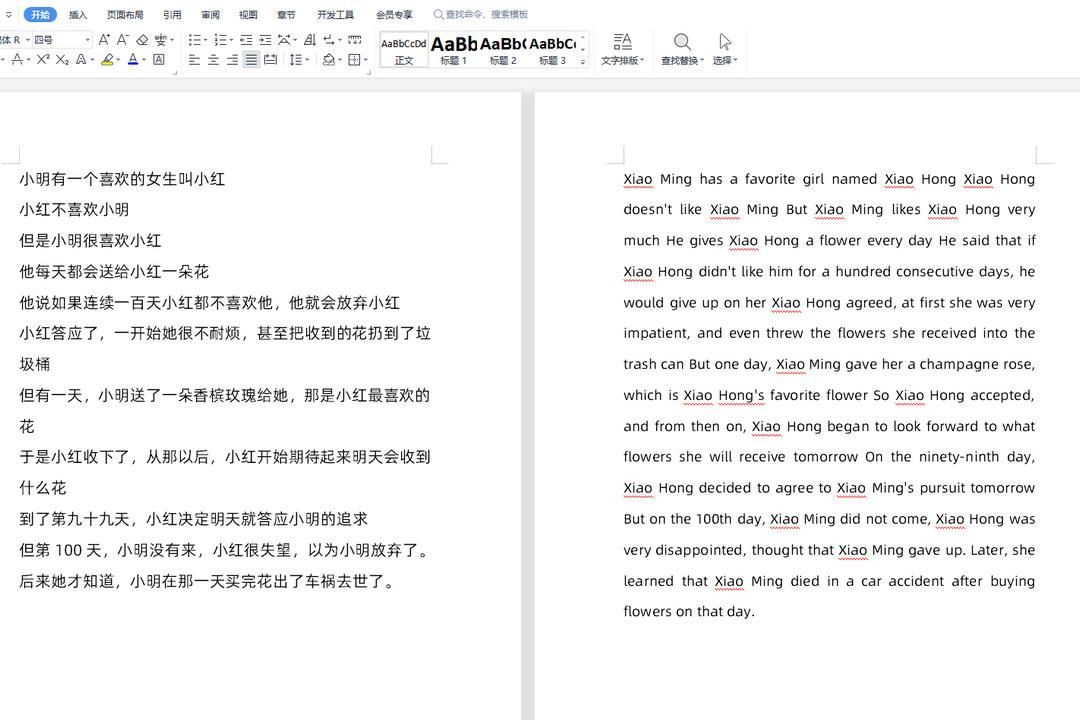
Task: Toggle superscript X² formatting
Action: [43, 60]
